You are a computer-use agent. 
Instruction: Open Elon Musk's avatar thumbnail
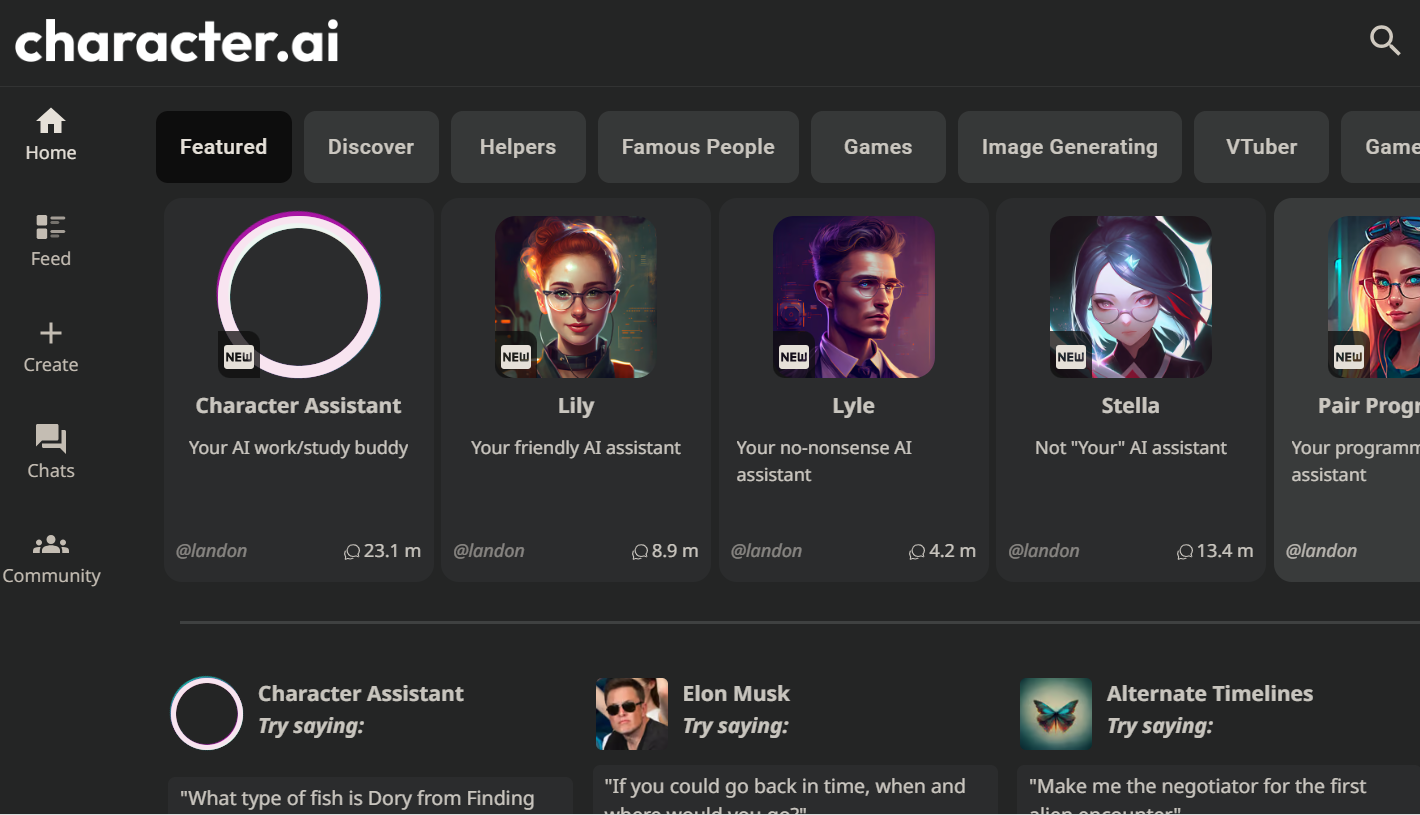(631, 713)
